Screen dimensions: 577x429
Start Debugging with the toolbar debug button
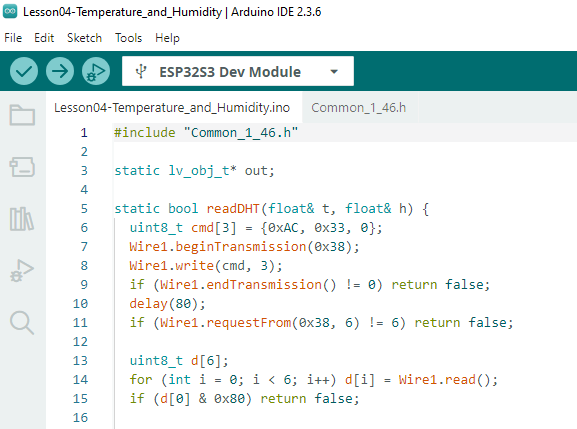click(x=96, y=71)
